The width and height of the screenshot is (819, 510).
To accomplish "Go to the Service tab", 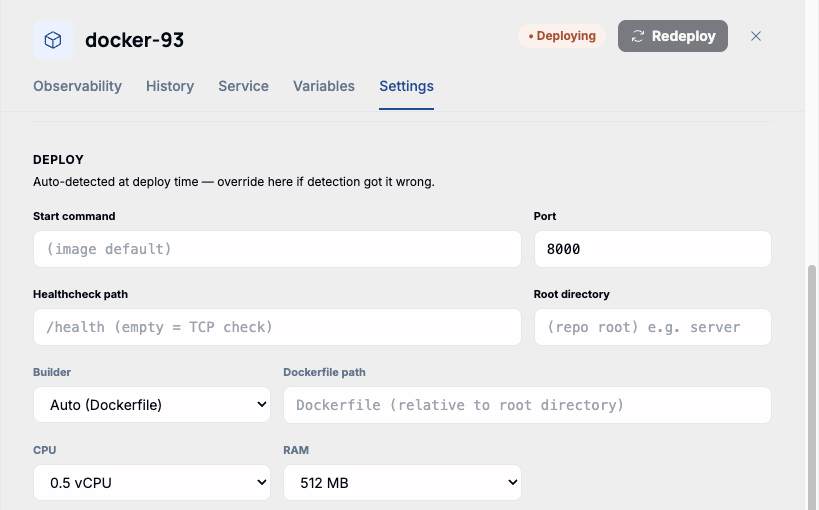I will pyautogui.click(x=243, y=86).
